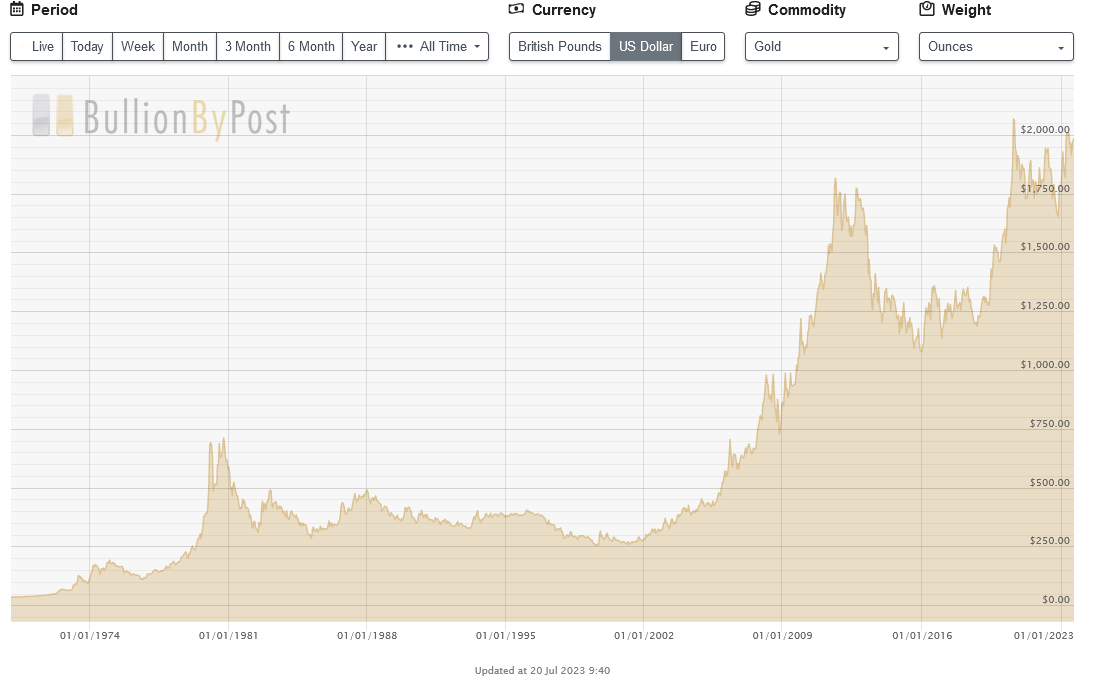Viewport: 1096px width, 690px height.
Task: Click the scale icon next to Weight
Action: (x=926, y=10)
